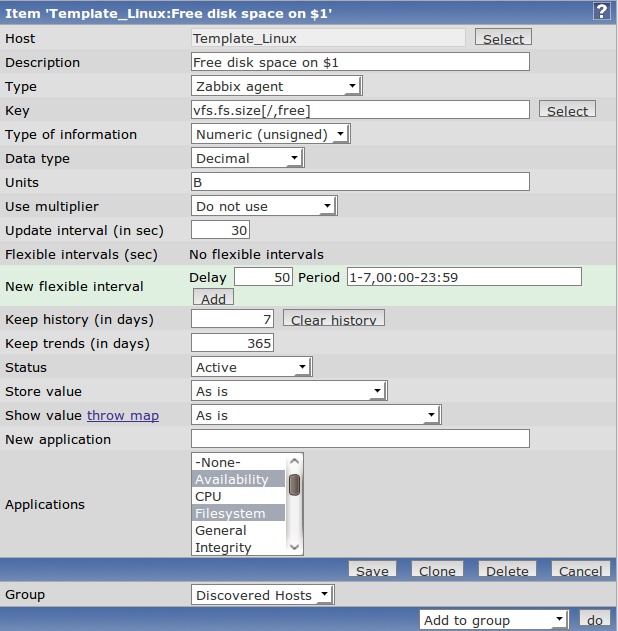Click the help question mark icon
618x631 pixels.
[601, 11]
